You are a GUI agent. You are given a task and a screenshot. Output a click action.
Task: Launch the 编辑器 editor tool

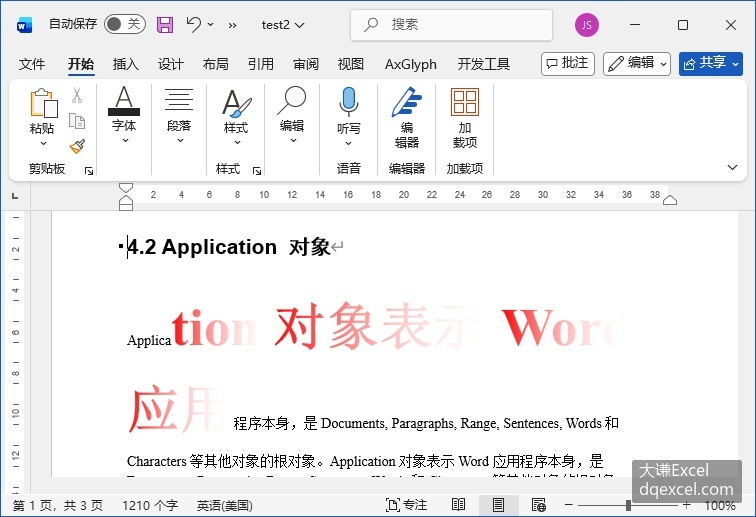tap(407, 117)
